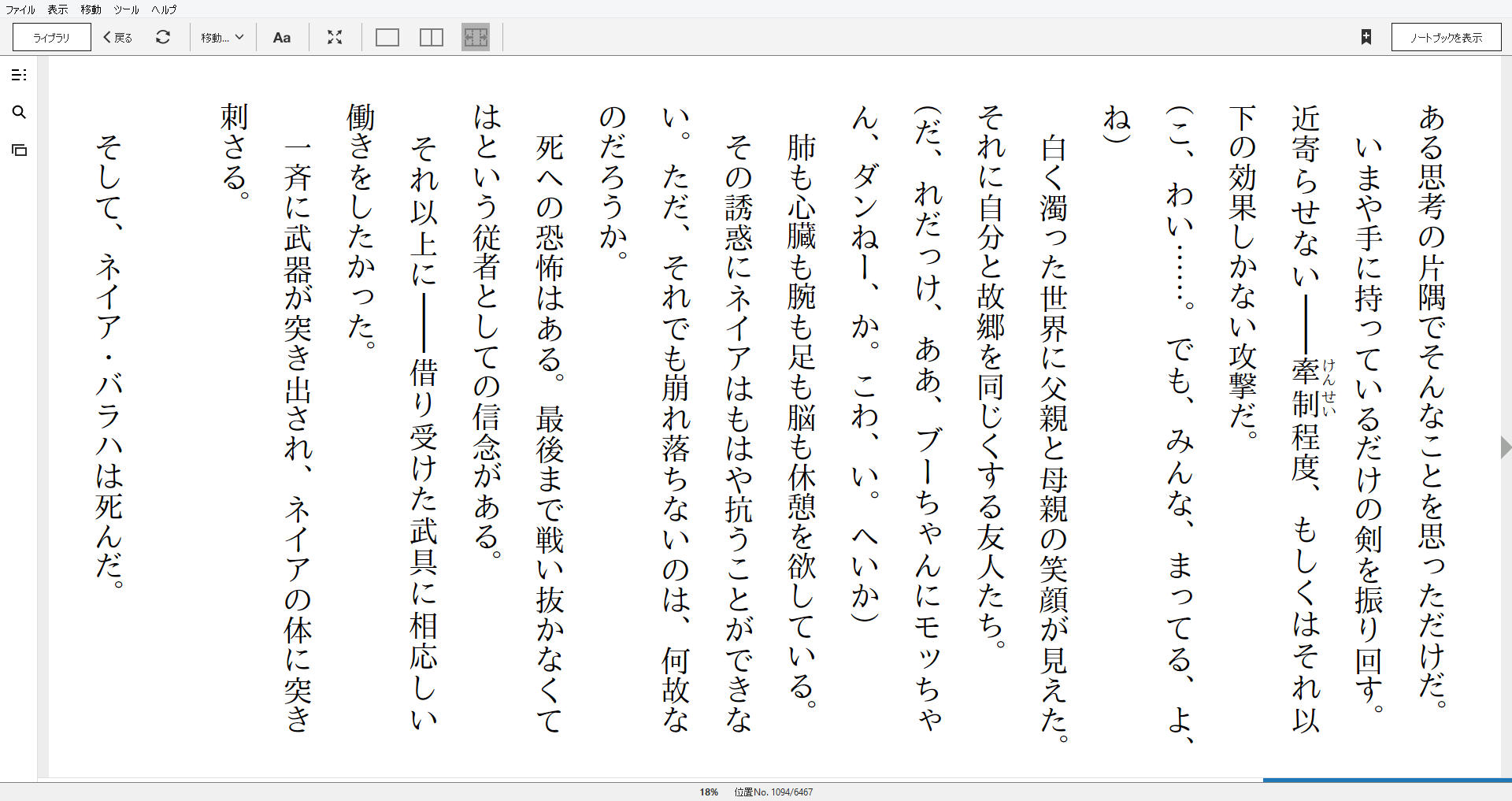The height and width of the screenshot is (801, 1512).
Task: Open the table of contents icon
Action: 19,75
